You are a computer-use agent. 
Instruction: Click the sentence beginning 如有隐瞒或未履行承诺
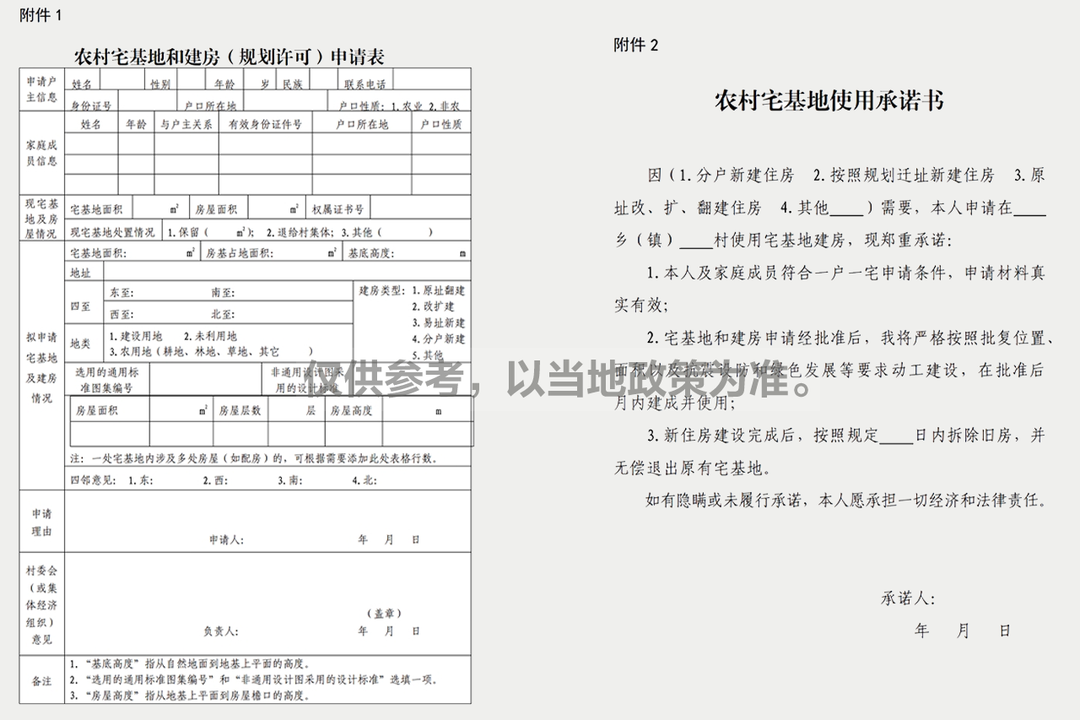tap(846, 500)
